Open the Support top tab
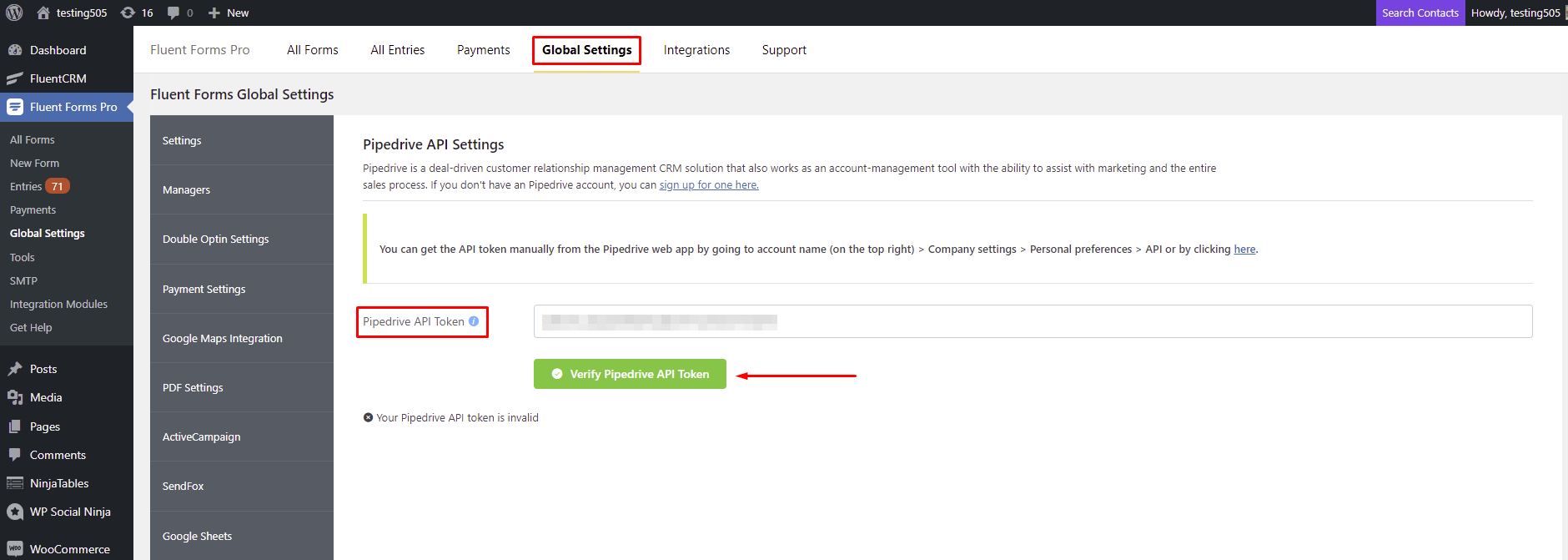Screen dimensions: 1568x560 click(x=784, y=50)
